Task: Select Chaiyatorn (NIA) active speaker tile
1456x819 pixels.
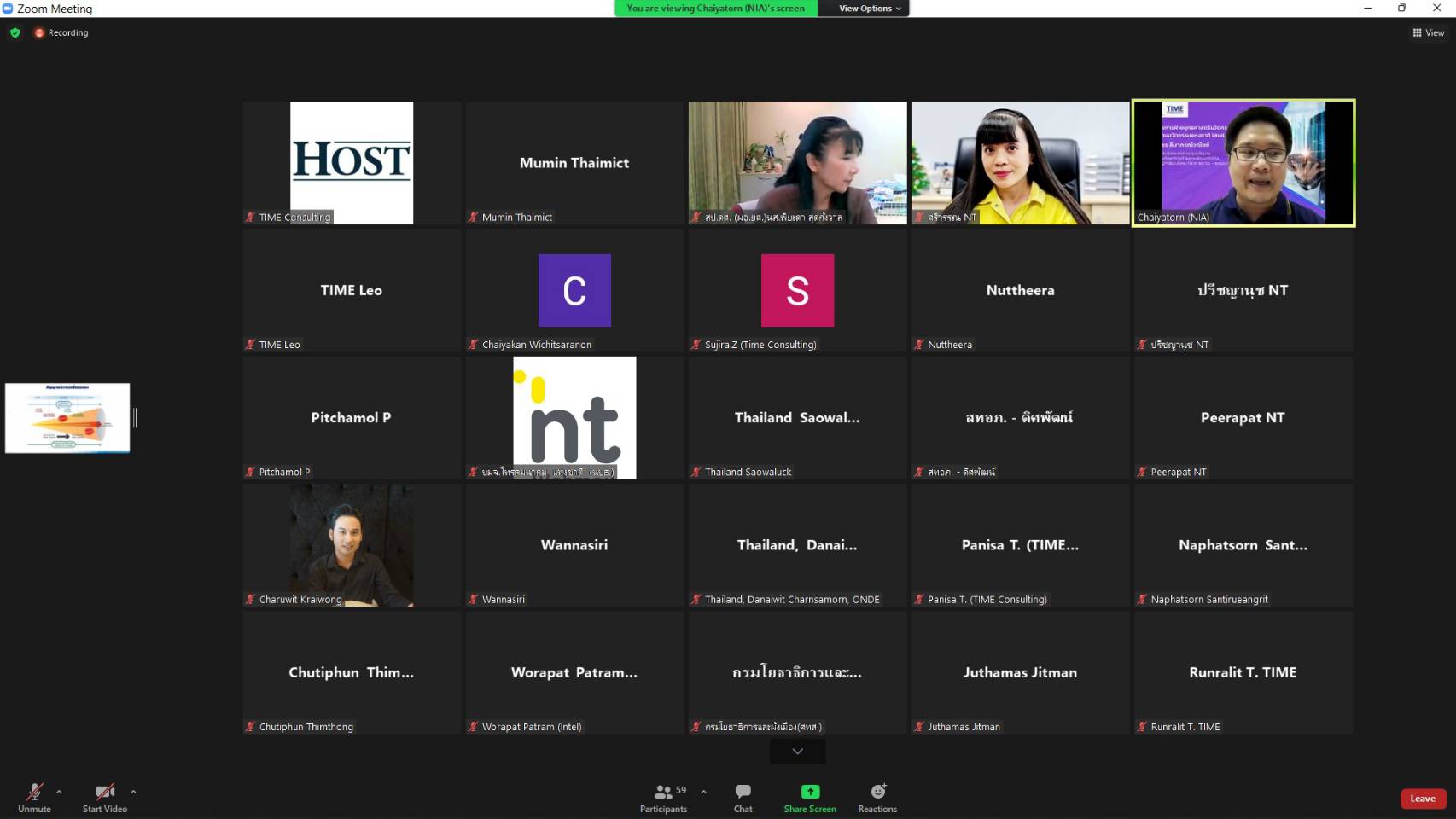Action: (1243, 163)
